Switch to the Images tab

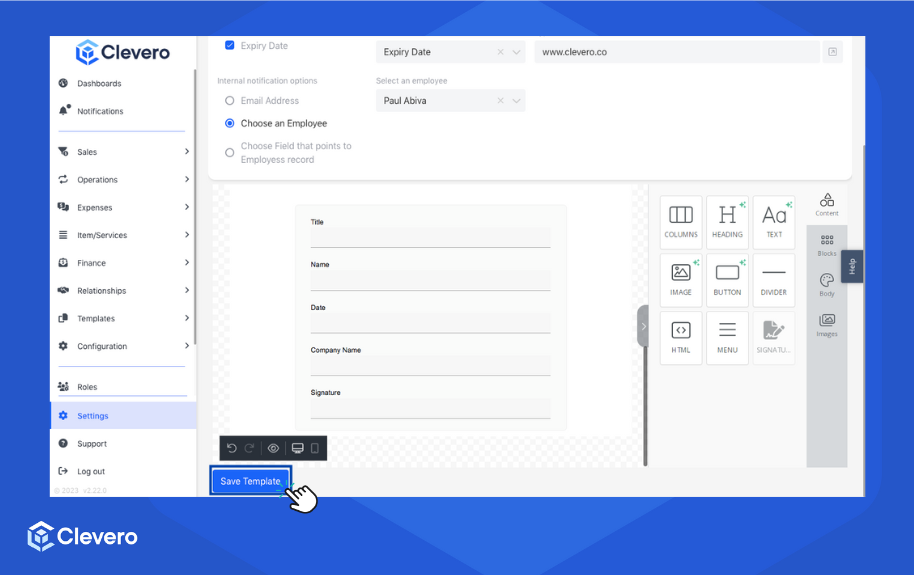coord(827,325)
